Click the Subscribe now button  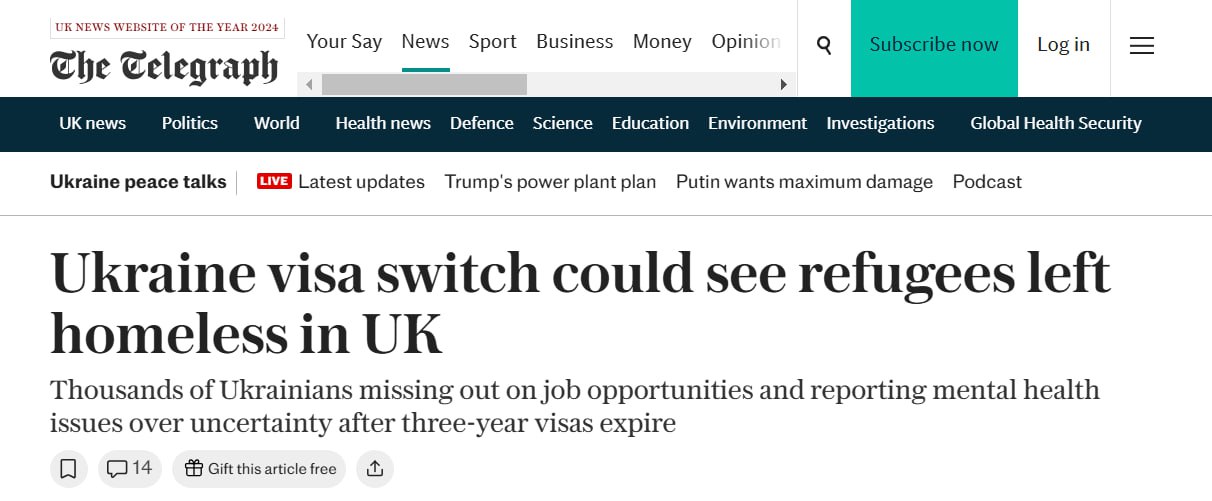pyautogui.click(x=934, y=45)
